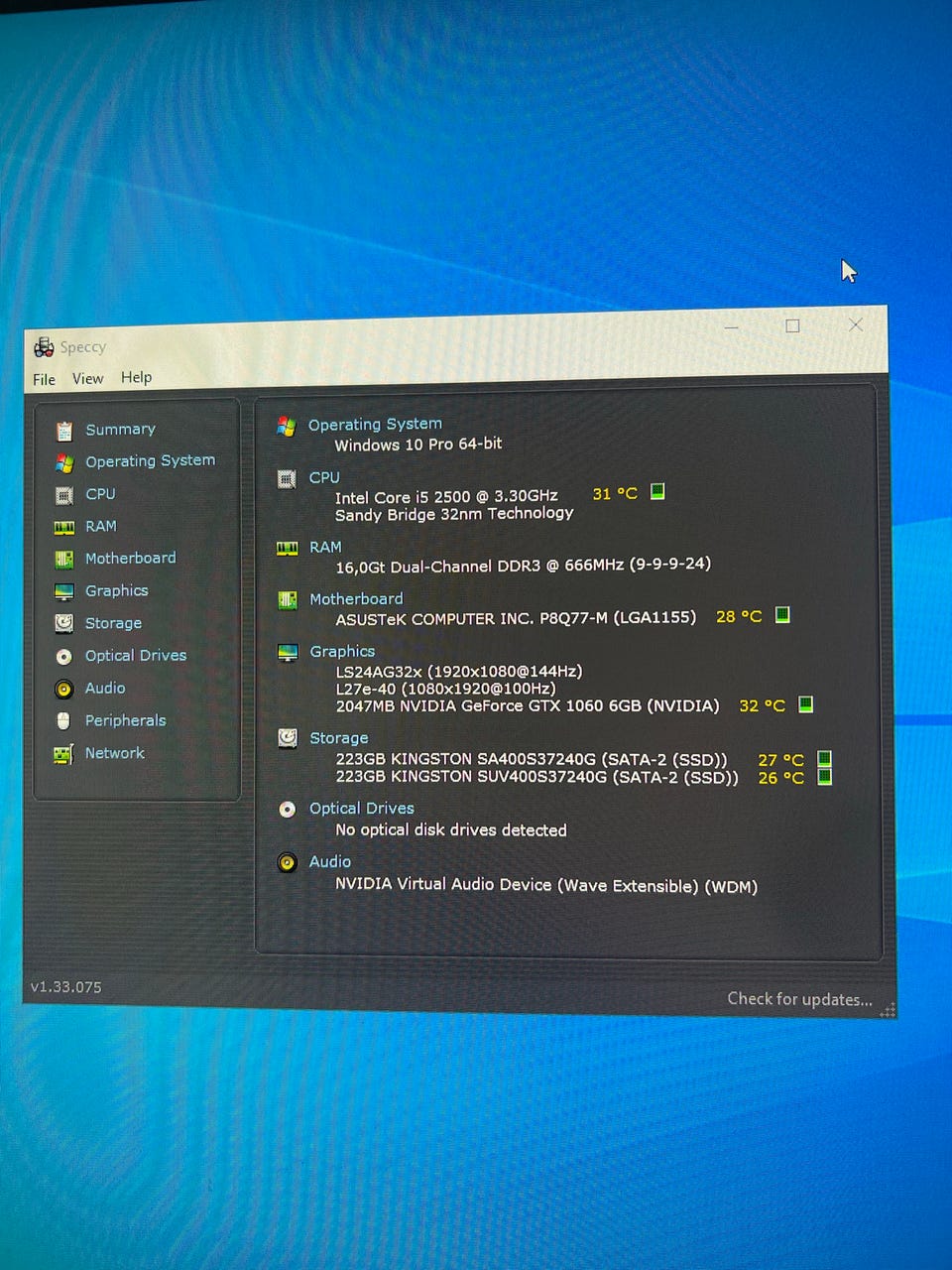Screen dimensions: 952x1270
Task: Click the KINGSTON SUV400S37240G drive line
Action: (x=536, y=777)
